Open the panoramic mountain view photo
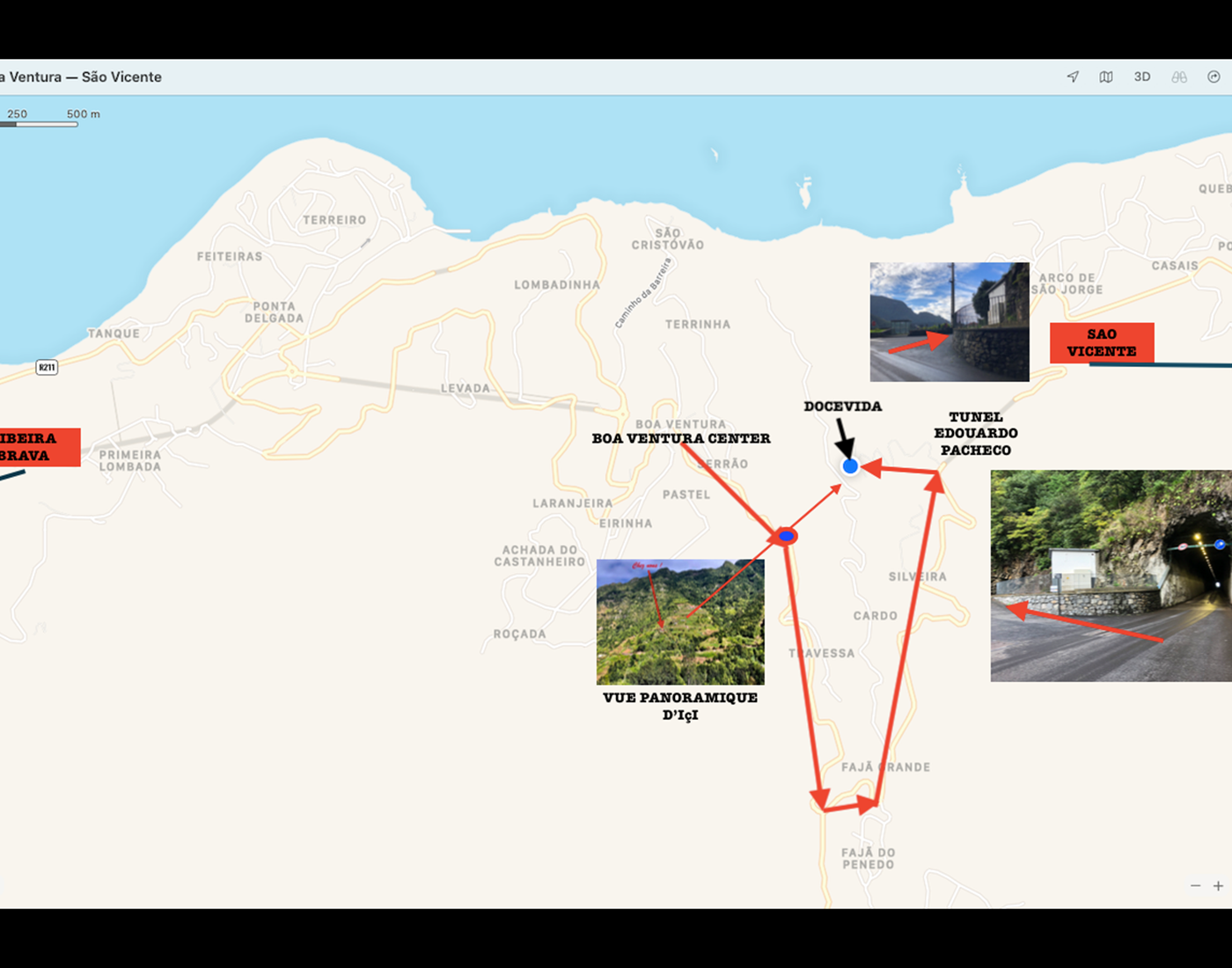Viewport: 1232px width, 968px height. (680, 622)
